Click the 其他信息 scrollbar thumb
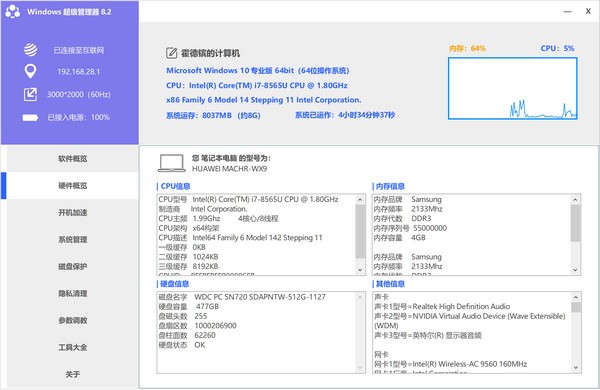 (576, 307)
